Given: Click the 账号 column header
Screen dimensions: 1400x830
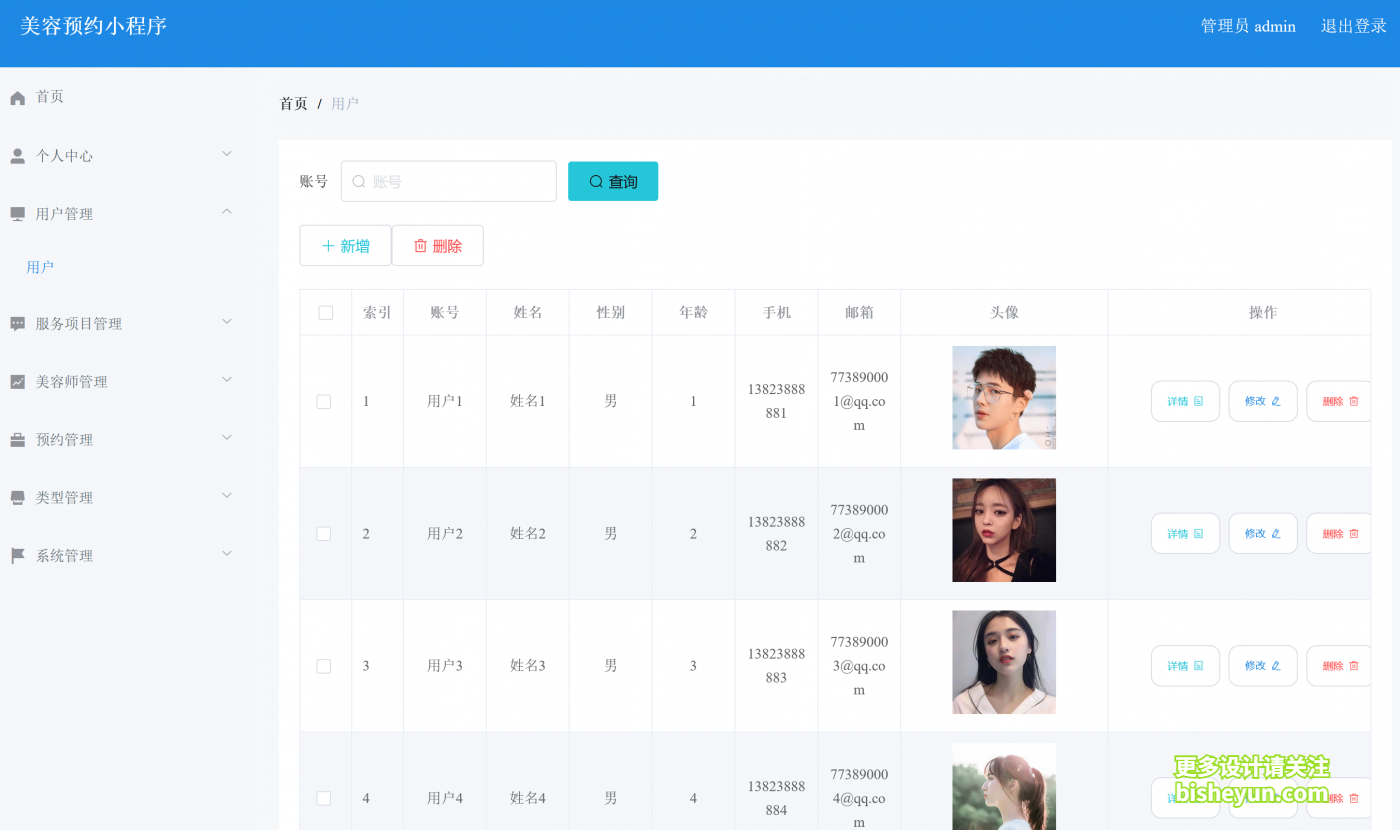Looking at the screenshot, I should [x=445, y=313].
